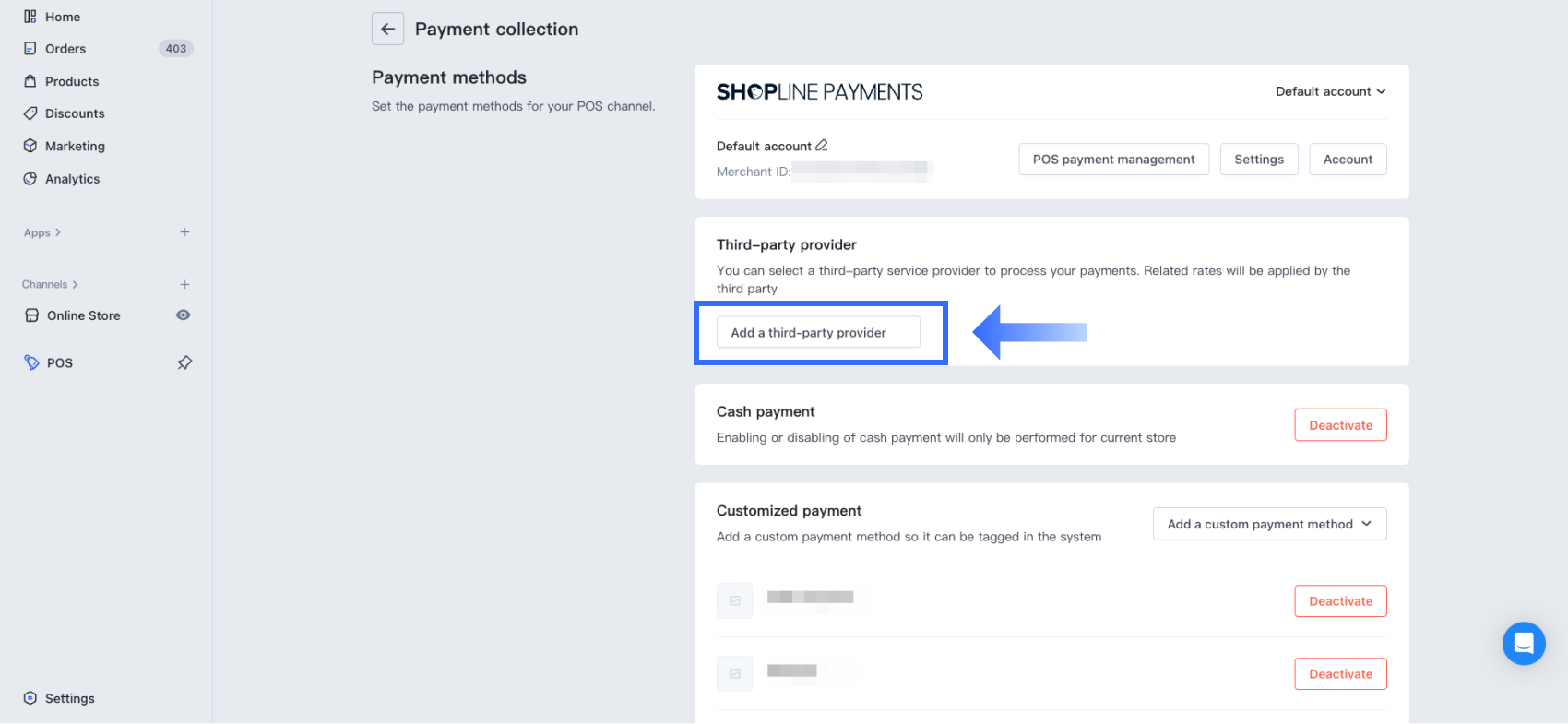Click the back arrow beside Payment collection
Image resolution: width=1568 pixels, height=724 pixels.
(x=387, y=30)
